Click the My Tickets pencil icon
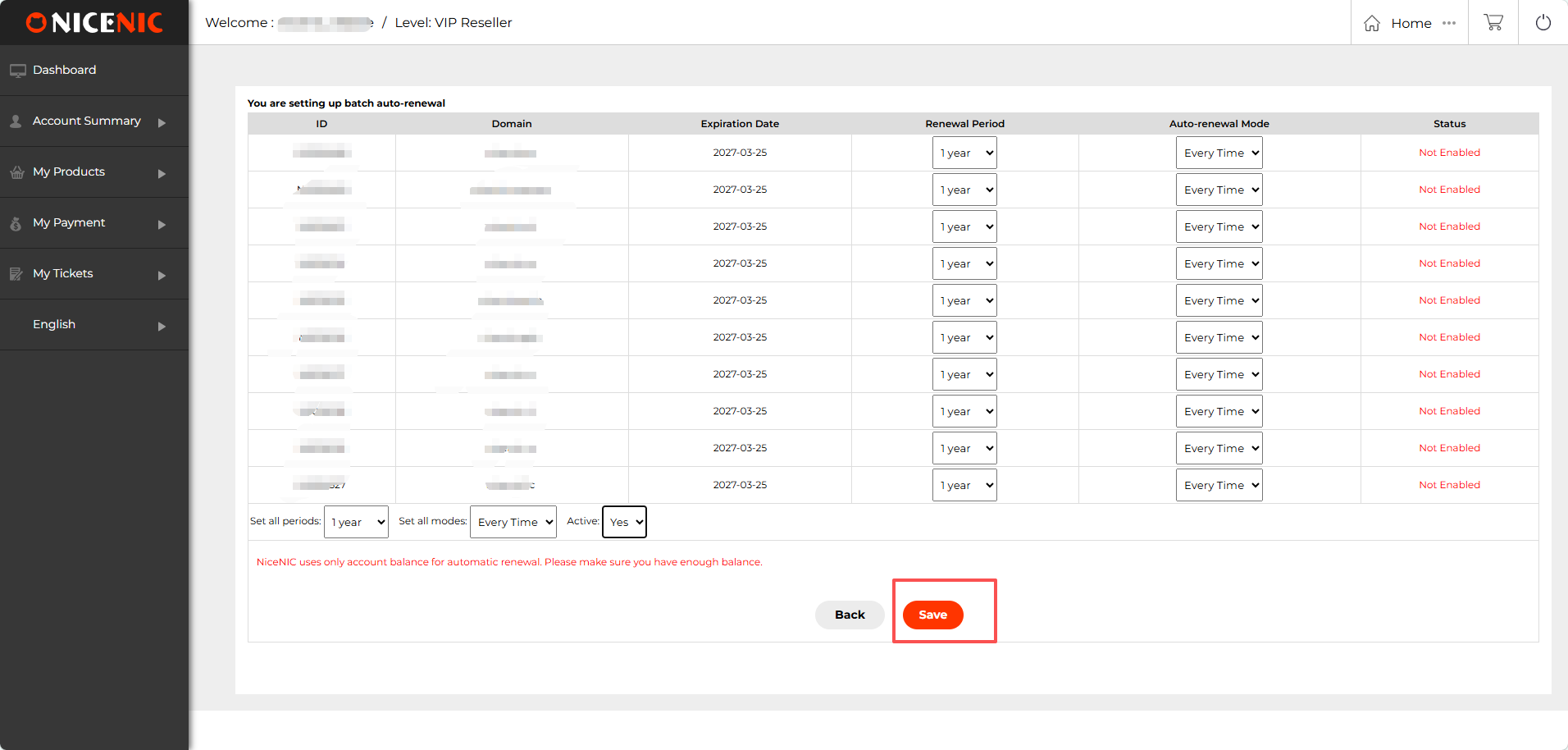Viewport: 1568px width, 750px height. (x=16, y=274)
